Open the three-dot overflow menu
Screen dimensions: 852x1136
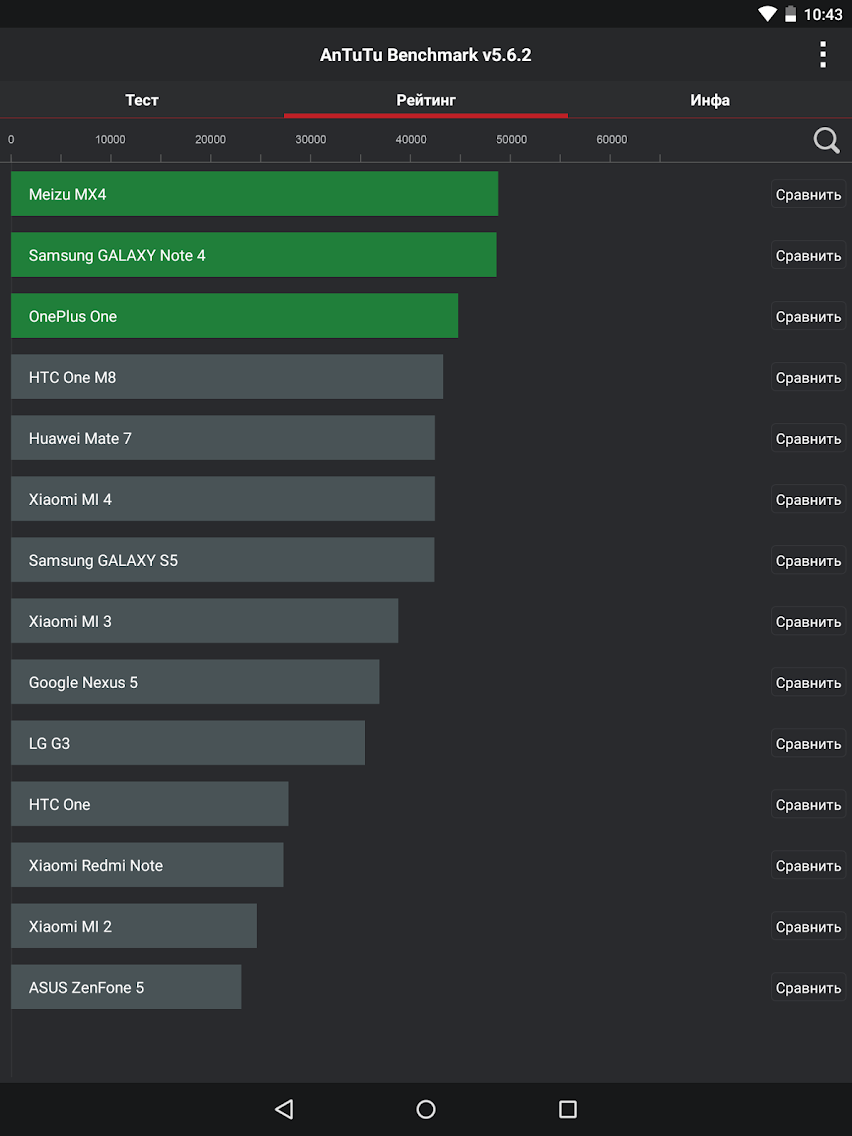[x=822, y=55]
